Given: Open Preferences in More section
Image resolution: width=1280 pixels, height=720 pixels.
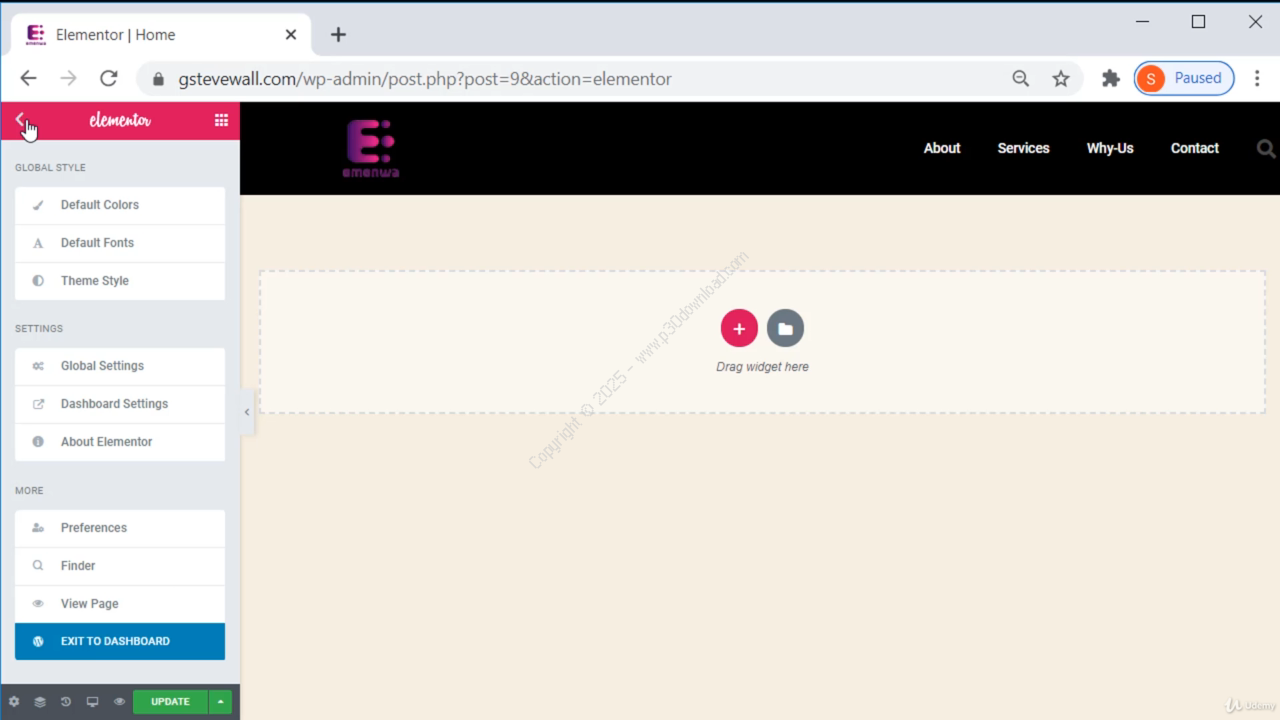Looking at the screenshot, I should pos(120,528).
